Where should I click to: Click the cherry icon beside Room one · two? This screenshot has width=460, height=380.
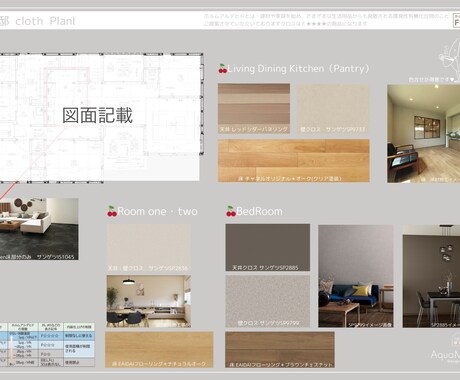[x=112, y=211]
